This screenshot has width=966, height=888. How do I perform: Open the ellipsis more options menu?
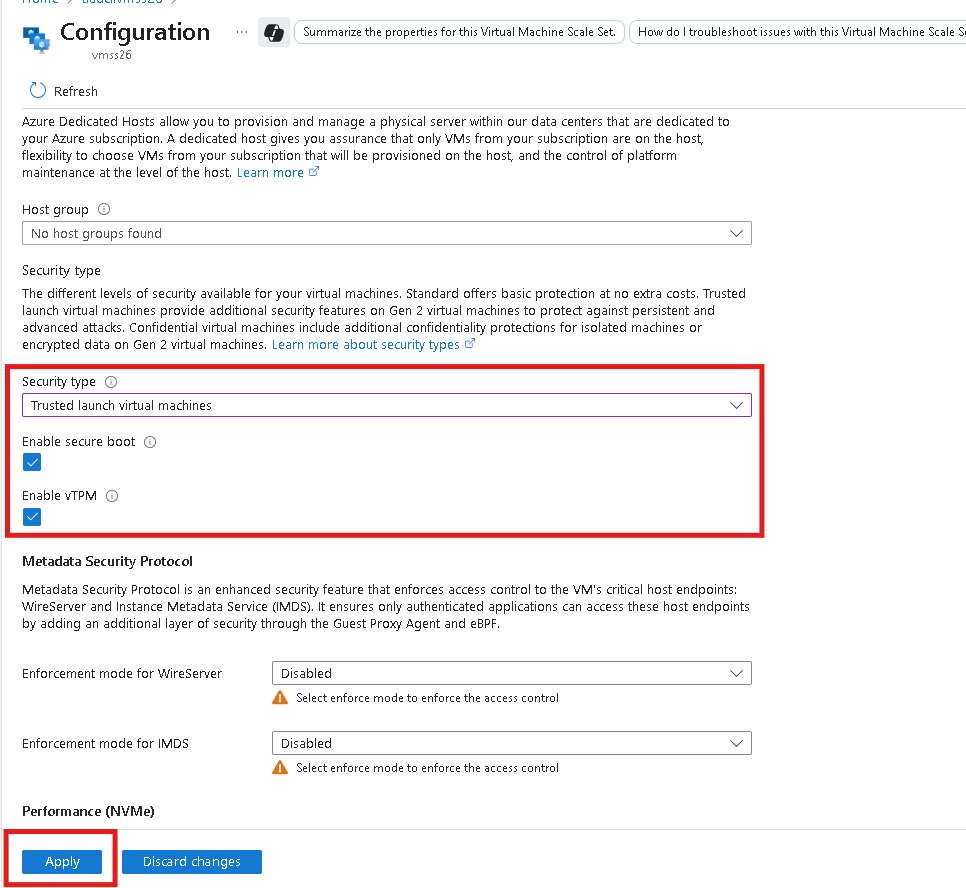tap(241, 32)
